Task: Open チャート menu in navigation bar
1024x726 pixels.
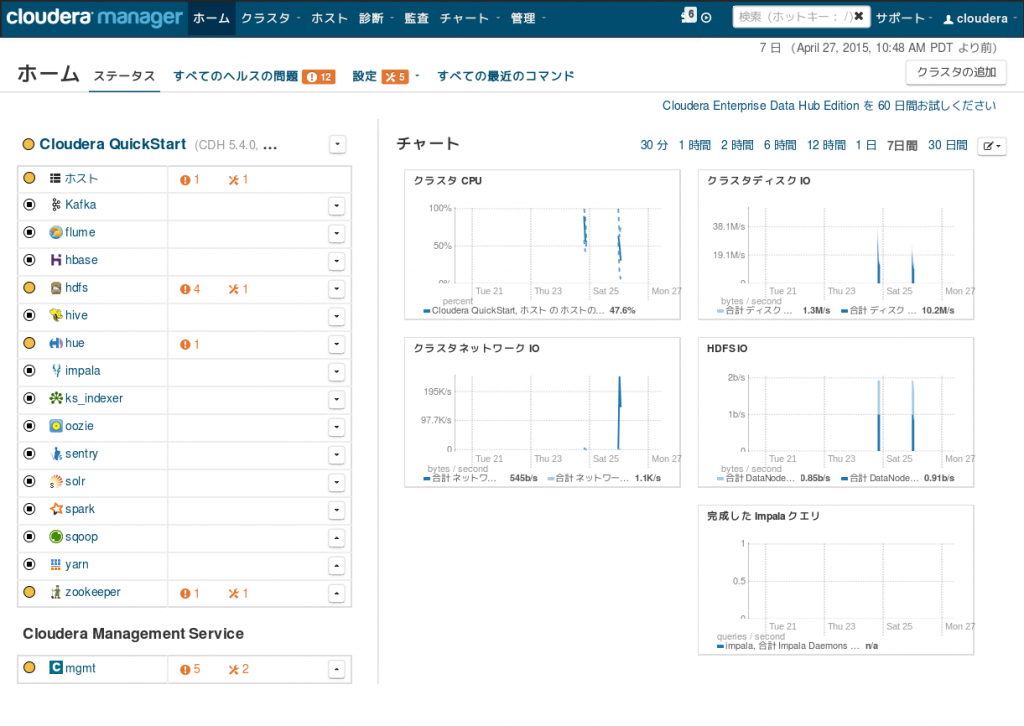Action: [469, 18]
